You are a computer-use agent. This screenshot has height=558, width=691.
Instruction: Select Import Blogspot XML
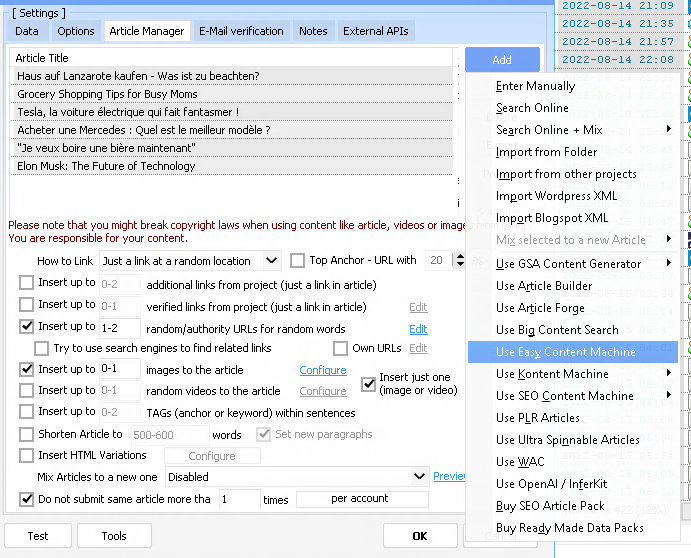552,218
